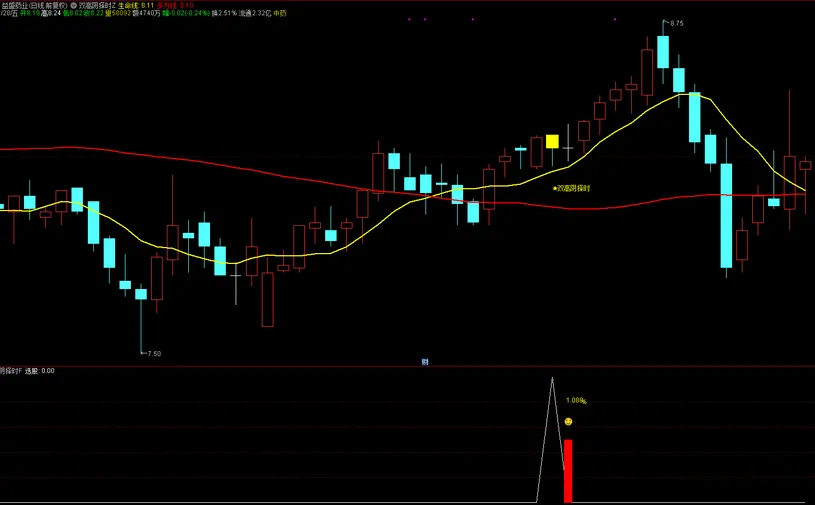
Task: Click the 中药 sector tag in header
Action: pos(280,14)
